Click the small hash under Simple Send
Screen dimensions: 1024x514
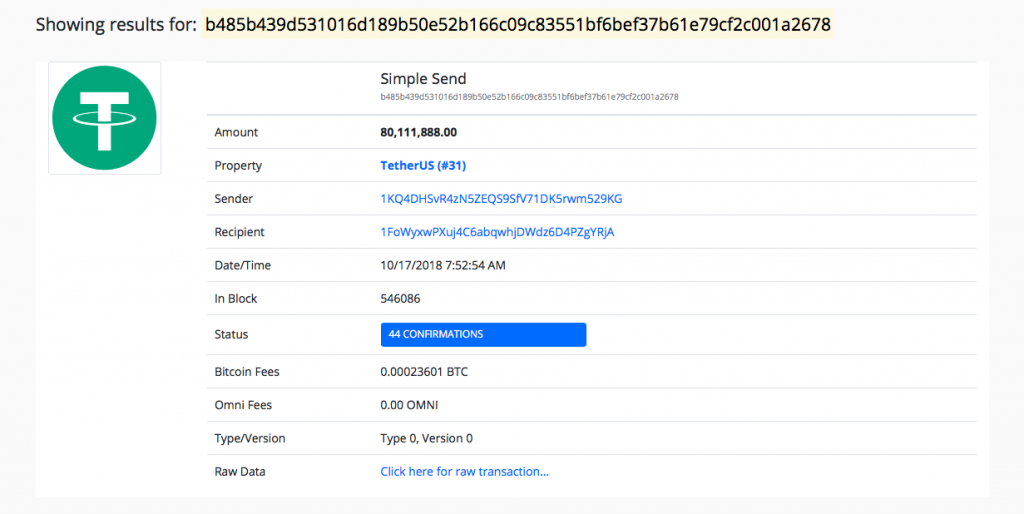(x=529, y=97)
